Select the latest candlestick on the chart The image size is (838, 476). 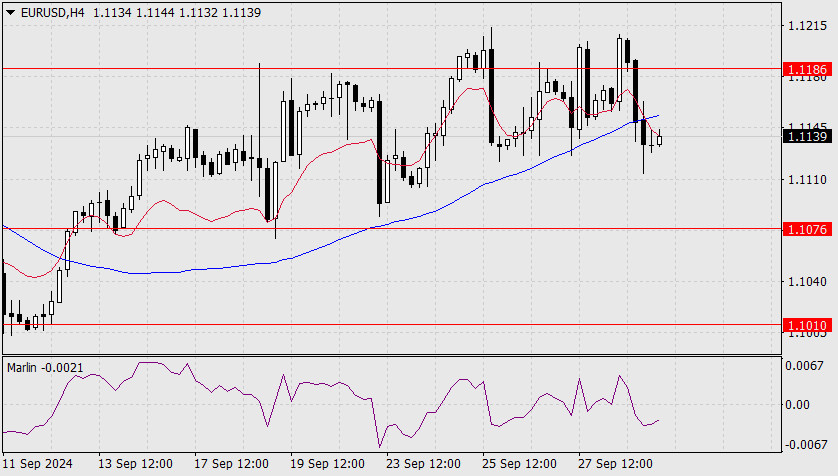tap(659, 140)
